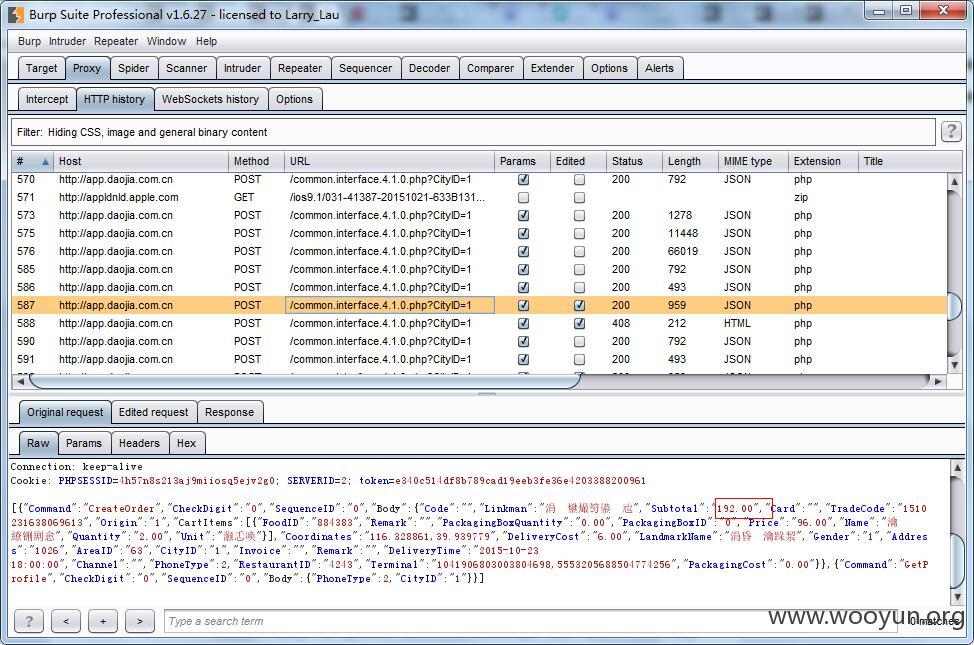This screenshot has width=974, height=645.
Task: Open the Intruder menu in menu bar
Action: [67, 41]
